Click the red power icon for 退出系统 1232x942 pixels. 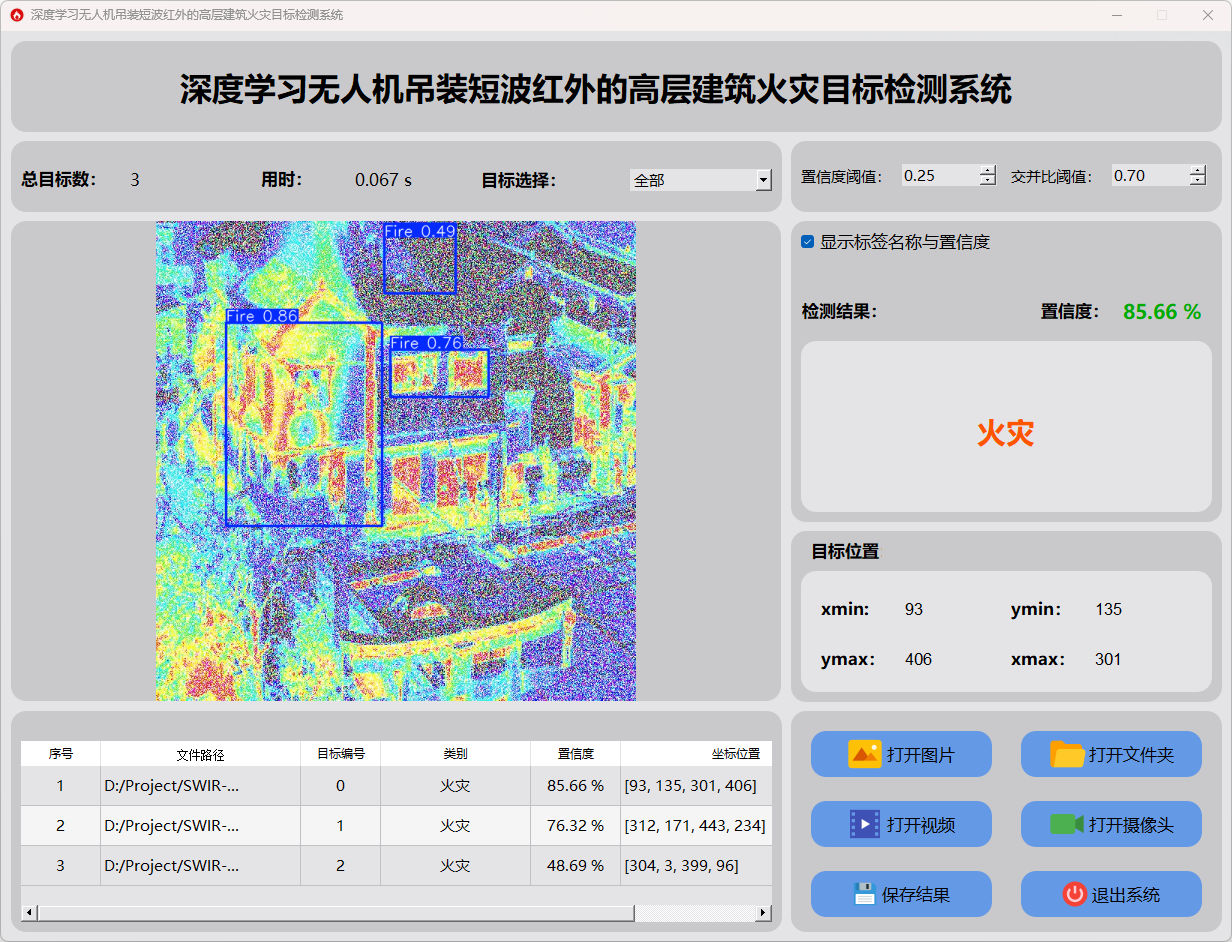coord(1074,894)
